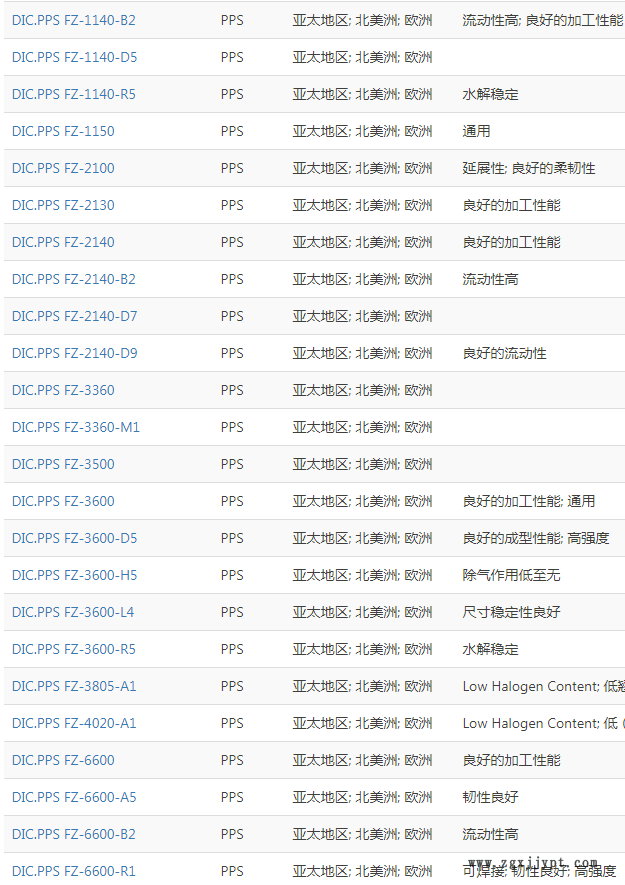Click '亚太地区; 北美洲; 欧洲' in FZ-3600-H5 row
Image resolution: width=625 pixels, height=885 pixels.
(x=362, y=575)
